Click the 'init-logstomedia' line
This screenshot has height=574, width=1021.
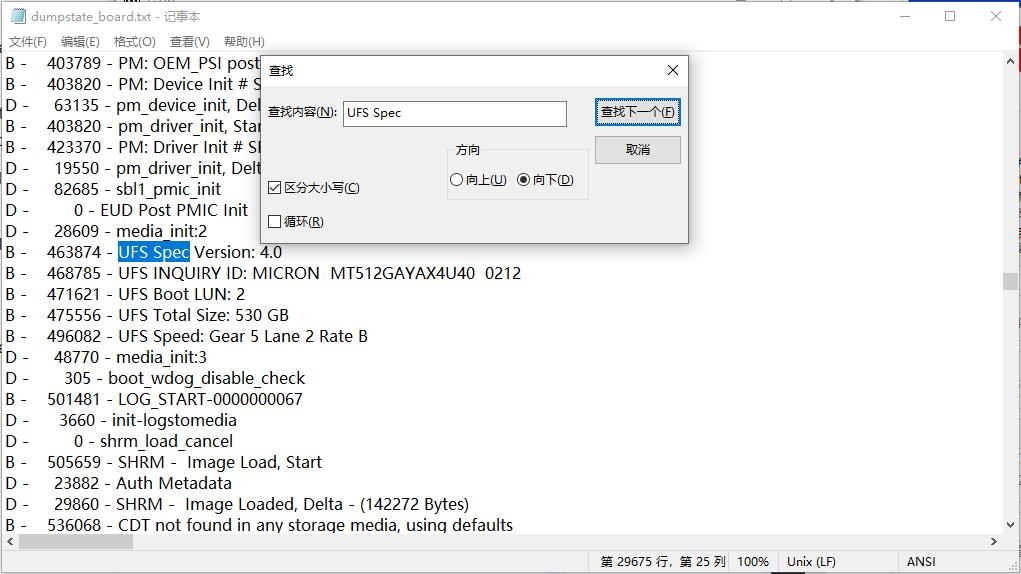click(x=121, y=420)
